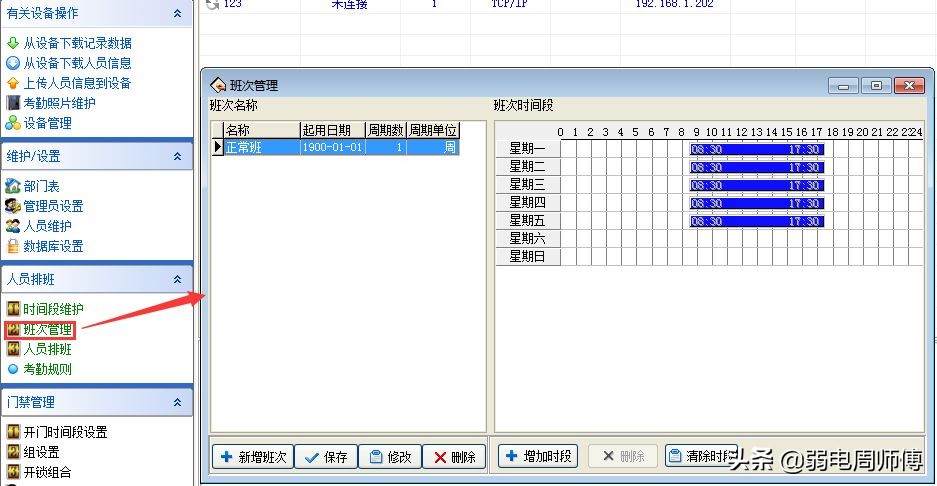The image size is (937, 486).
Task: Click the download personnel info icon
Action: coord(13,63)
